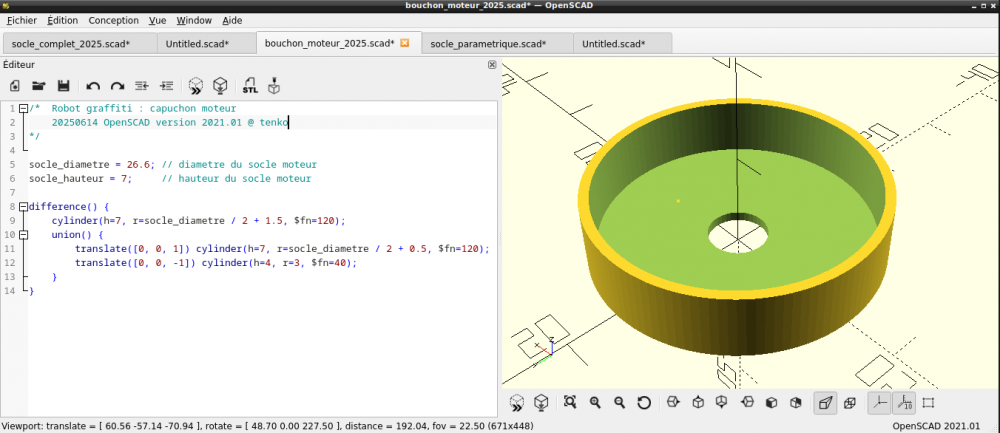Collapse the difference() code block
Screen dimensions: 1000x433
click(x=23, y=206)
